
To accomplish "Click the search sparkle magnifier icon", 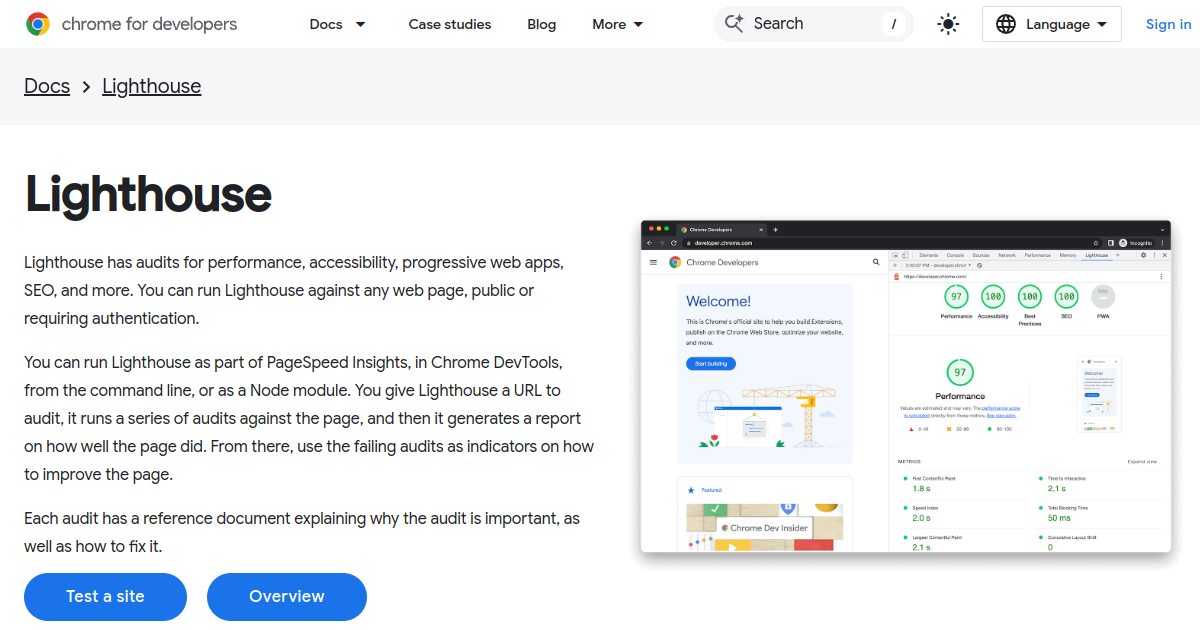I will (734, 23).
